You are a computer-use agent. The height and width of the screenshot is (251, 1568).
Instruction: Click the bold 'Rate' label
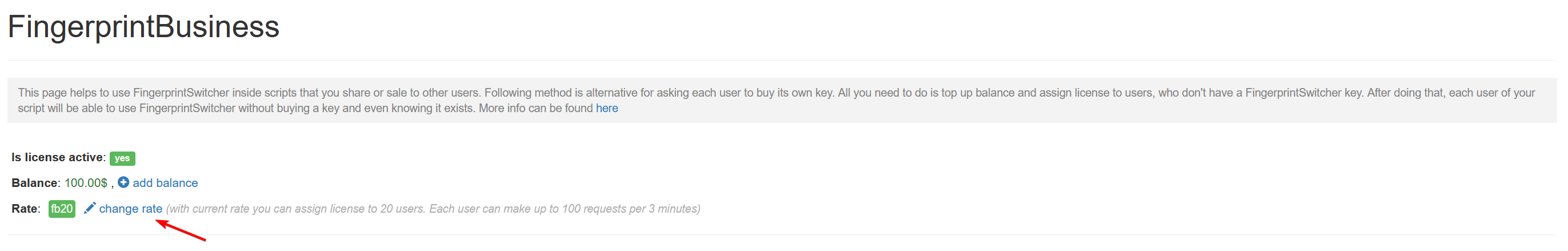25,209
